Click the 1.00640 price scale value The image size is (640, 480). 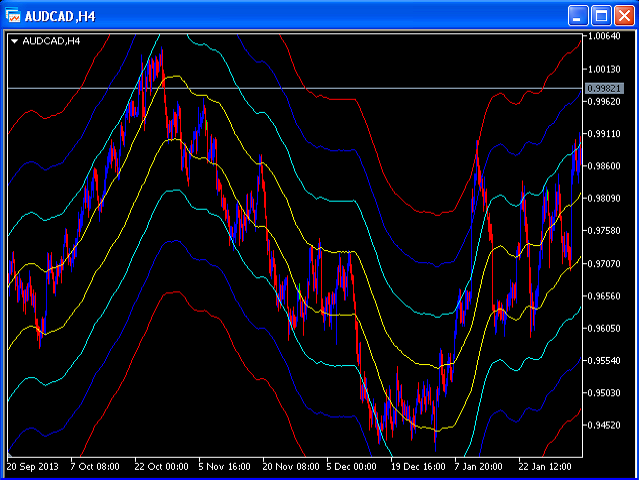tap(604, 36)
